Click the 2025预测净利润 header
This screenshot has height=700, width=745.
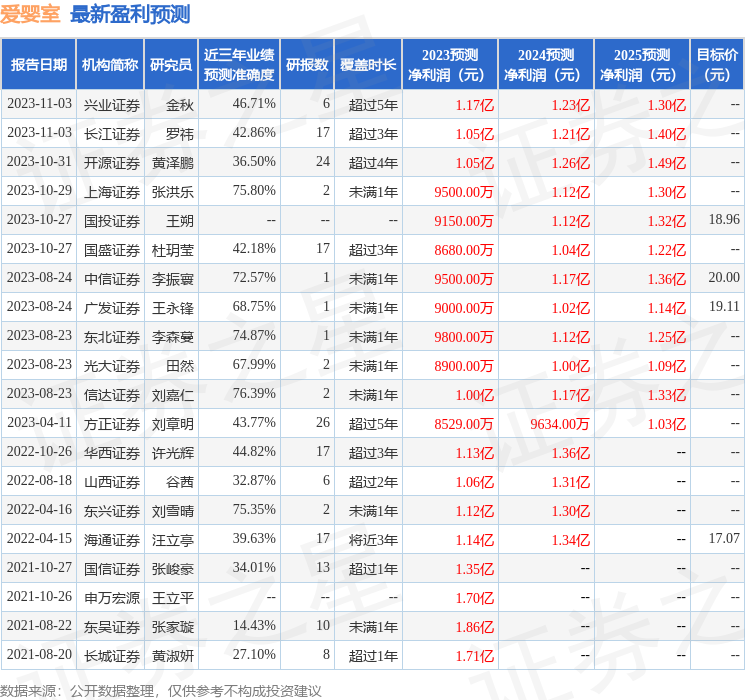[x=642, y=65]
